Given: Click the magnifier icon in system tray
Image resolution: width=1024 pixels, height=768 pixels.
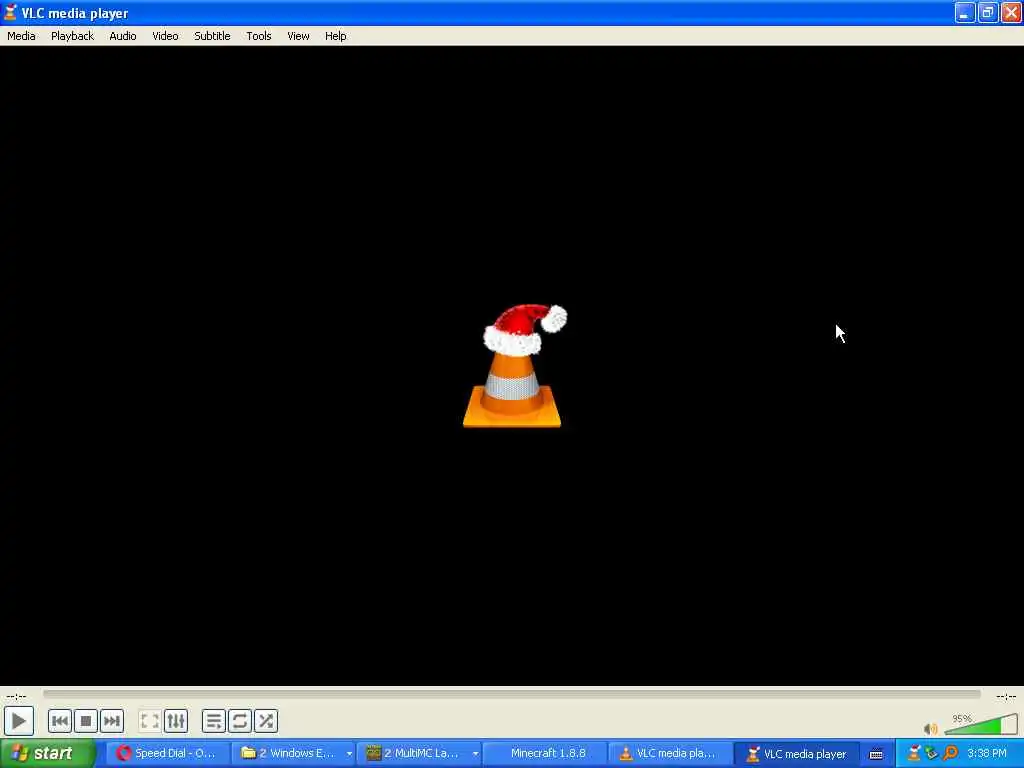Looking at the screenshot, I should pos(950,754).
